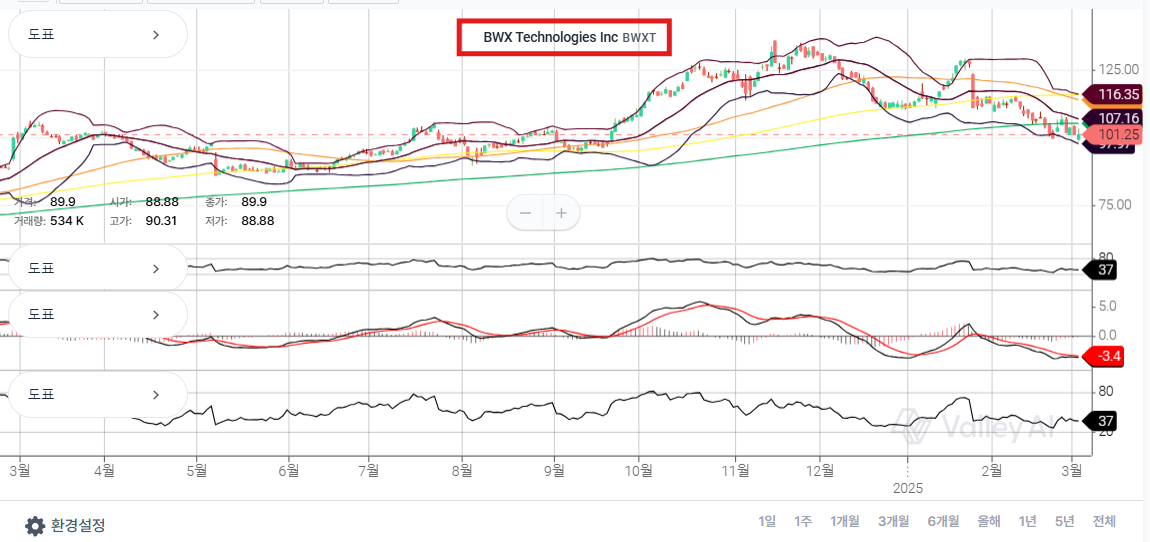
Task: Open the 도표 selector above the MACD panel
Action: coord(97,268)
